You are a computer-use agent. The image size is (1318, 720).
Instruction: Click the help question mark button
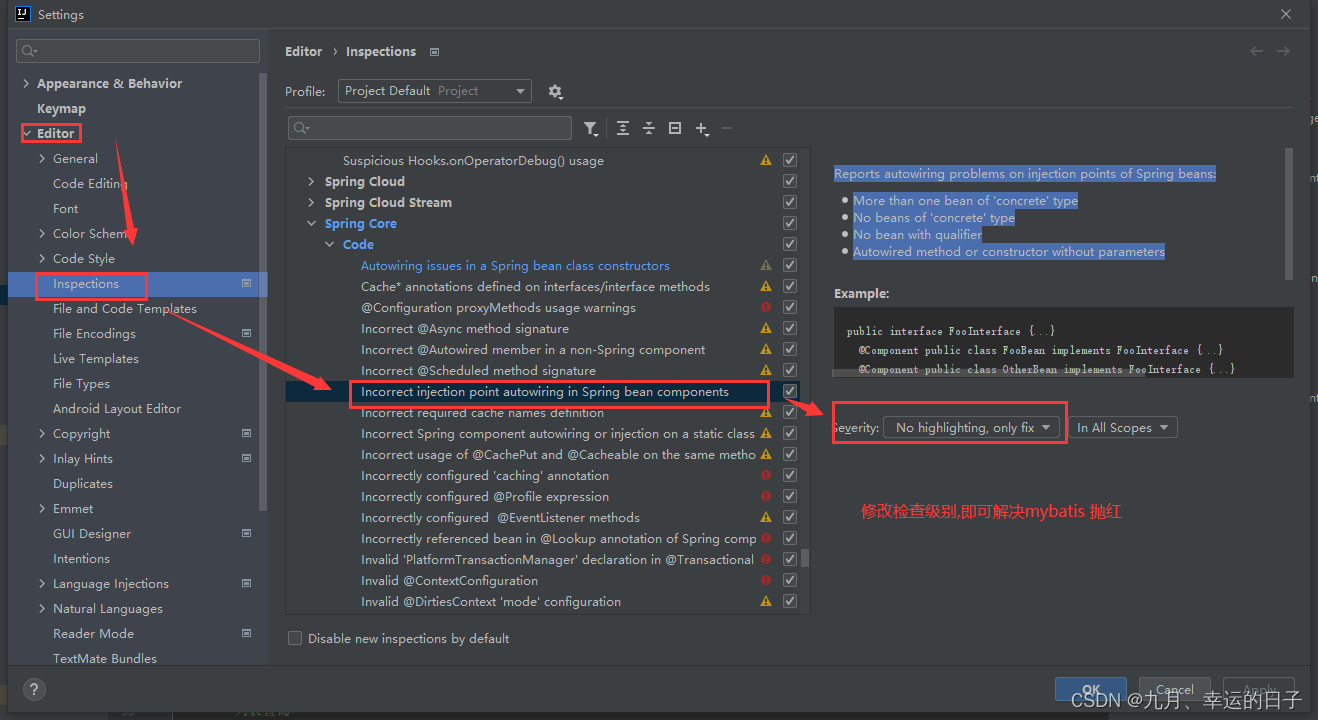point(34,689)
